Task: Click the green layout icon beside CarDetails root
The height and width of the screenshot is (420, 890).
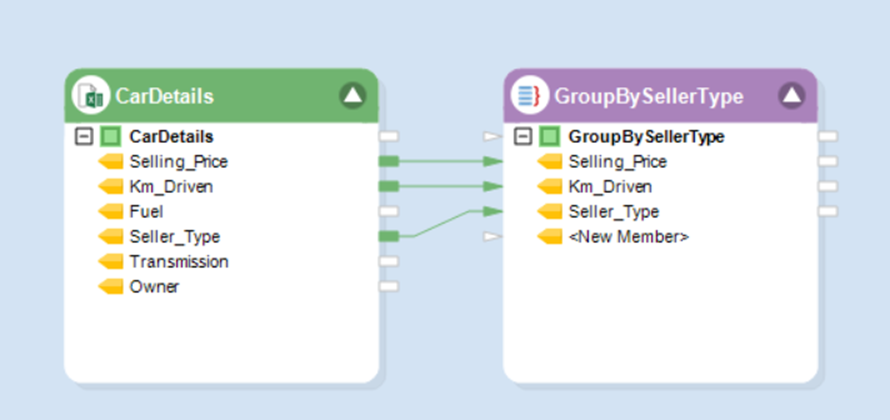Action: tap(110, 137)
